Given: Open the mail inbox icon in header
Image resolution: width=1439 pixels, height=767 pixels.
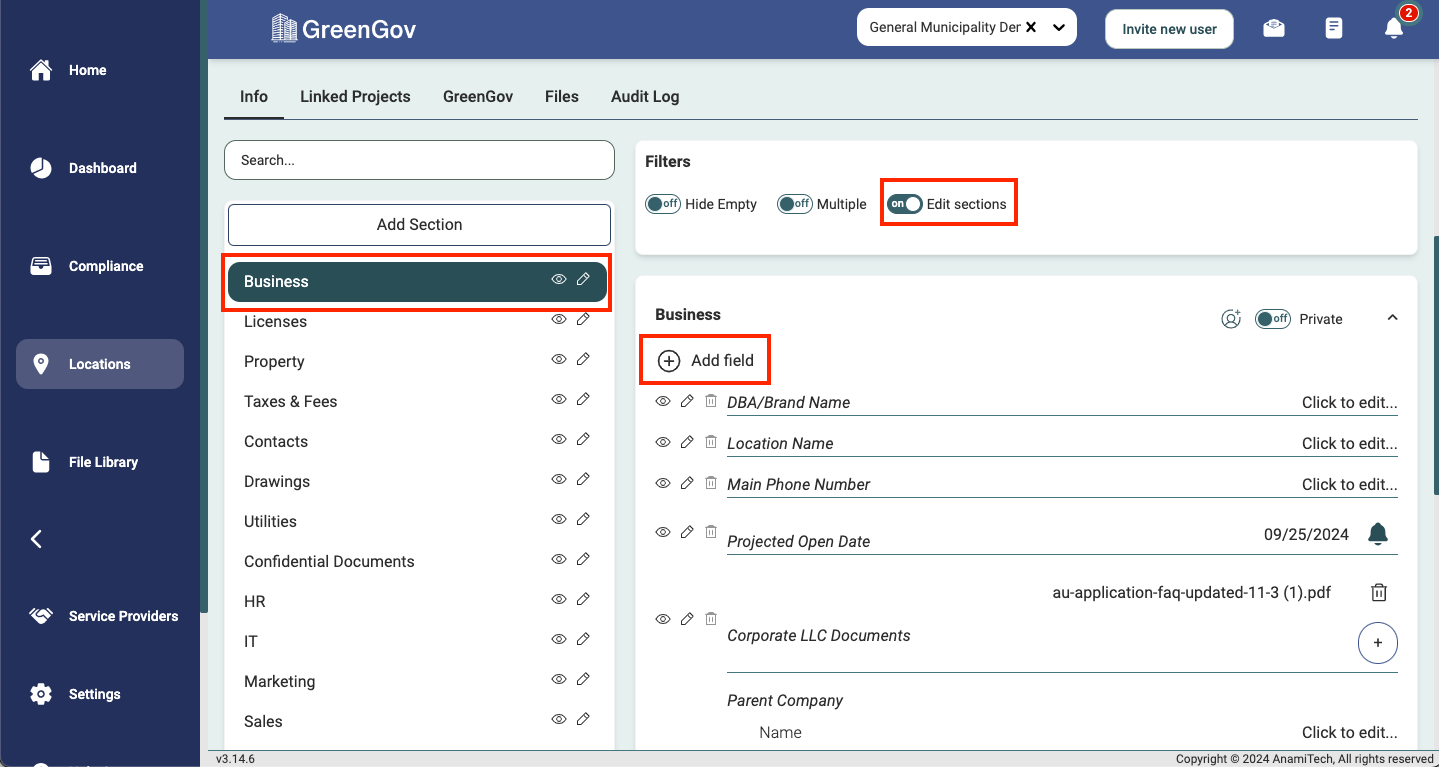Looking at the screenshot, I should [x=1274, y=28].
